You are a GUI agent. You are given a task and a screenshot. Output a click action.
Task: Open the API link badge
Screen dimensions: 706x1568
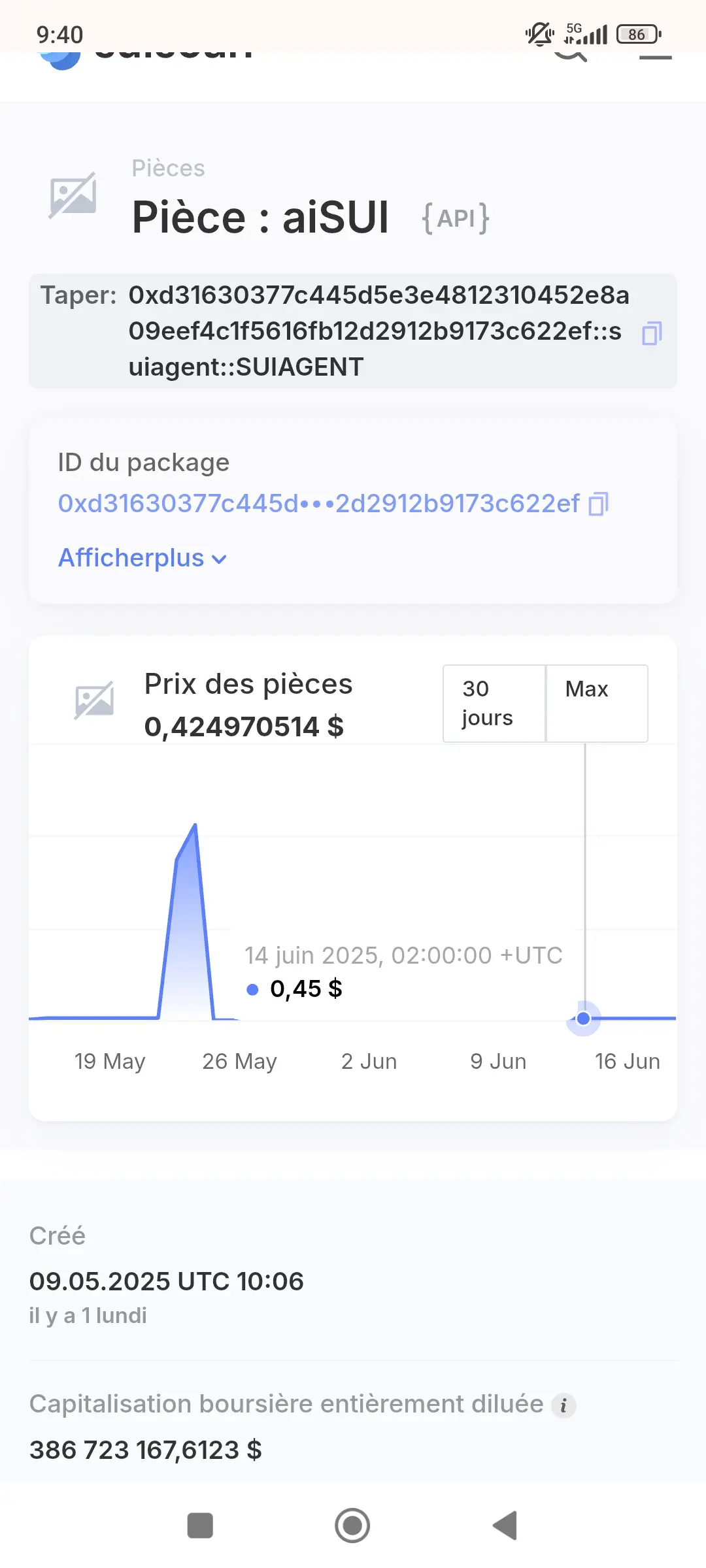(x=456, y=218)
